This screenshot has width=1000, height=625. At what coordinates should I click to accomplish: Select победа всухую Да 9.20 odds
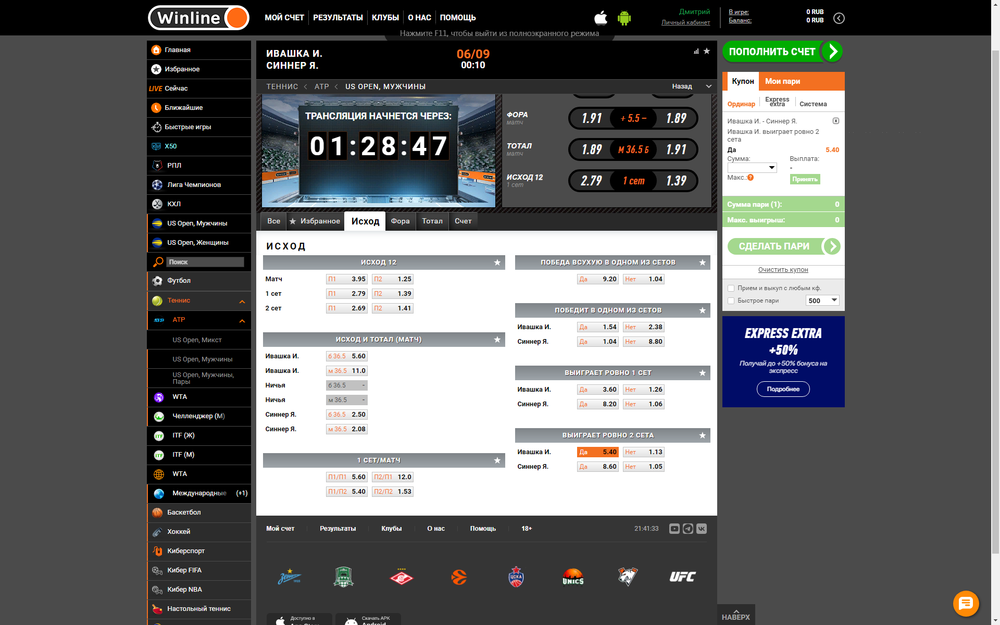pyautogui.click(x=598, y=279)
